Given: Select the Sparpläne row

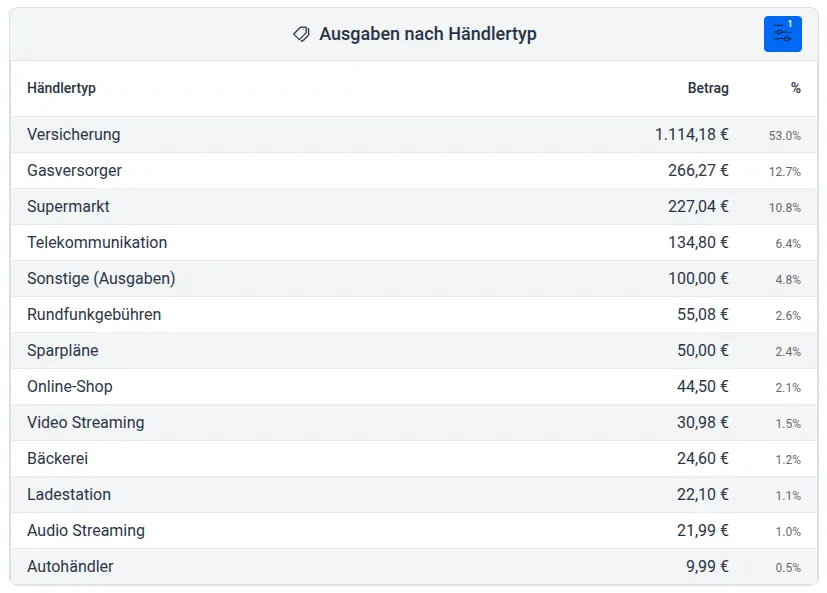Looking at the screenshot, I should (400, 350).
